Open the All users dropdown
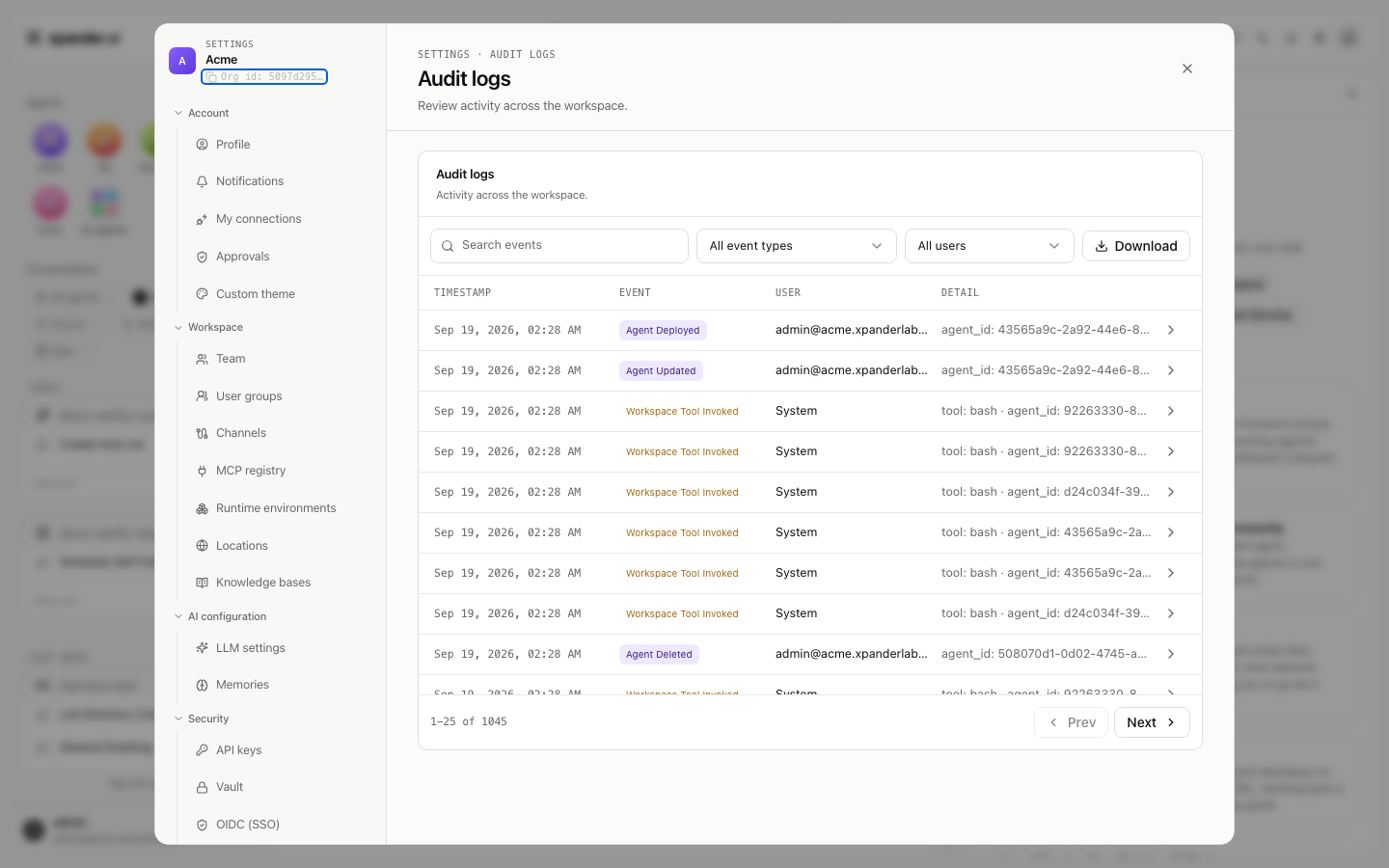 pyautogui.click(x=990, y=246)
